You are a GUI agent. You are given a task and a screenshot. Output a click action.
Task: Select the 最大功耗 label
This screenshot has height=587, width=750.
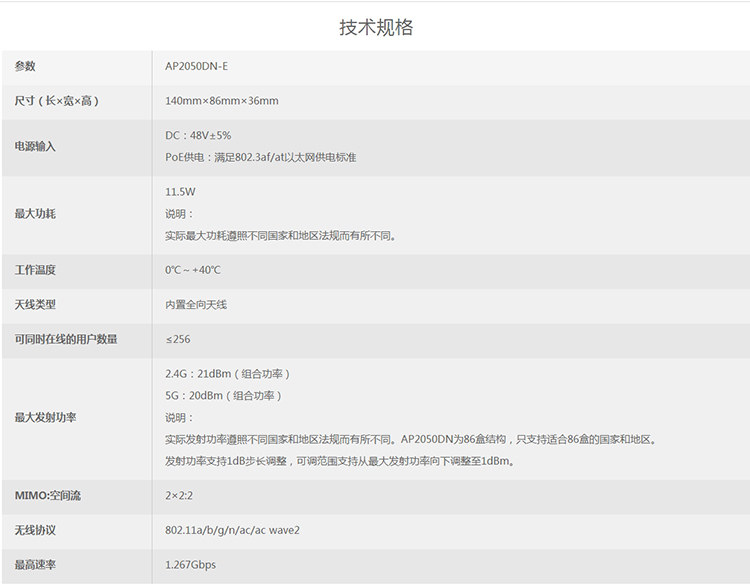coord(35,214)
